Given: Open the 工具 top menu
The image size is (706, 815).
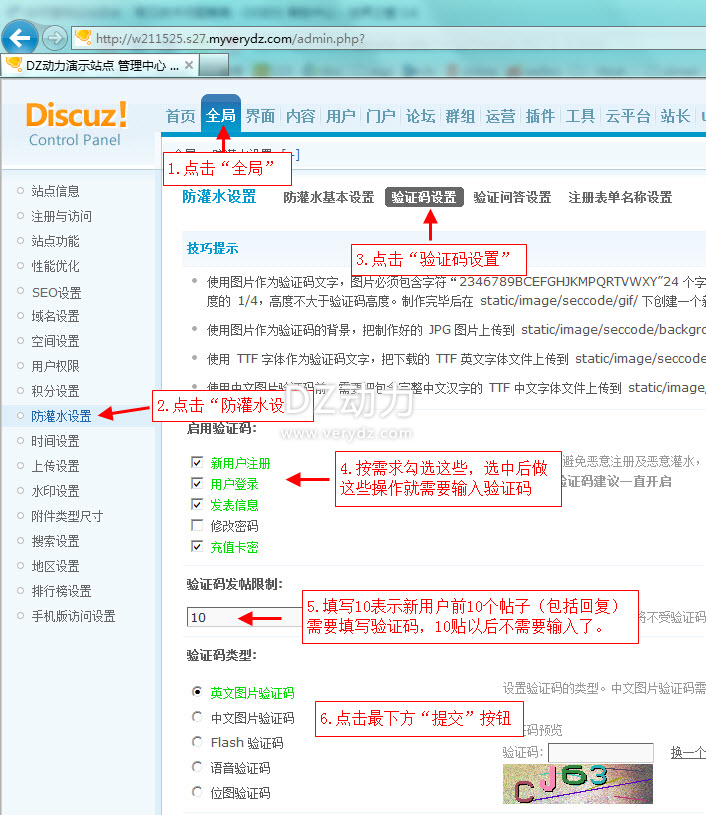Looking at the screenshot, I should pyautogui.click(x=580, y=116).
